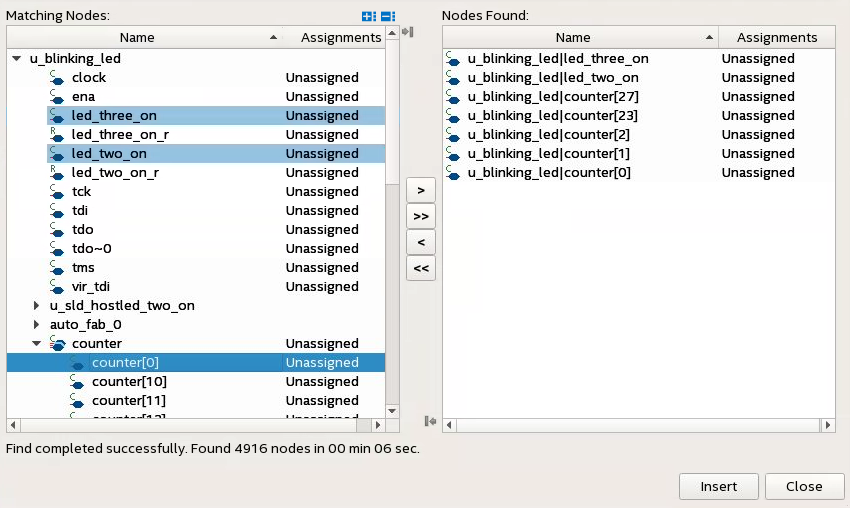This screenshot has width=850, height=508.
Task: Collapse the counter bus group
Action: 37,344
